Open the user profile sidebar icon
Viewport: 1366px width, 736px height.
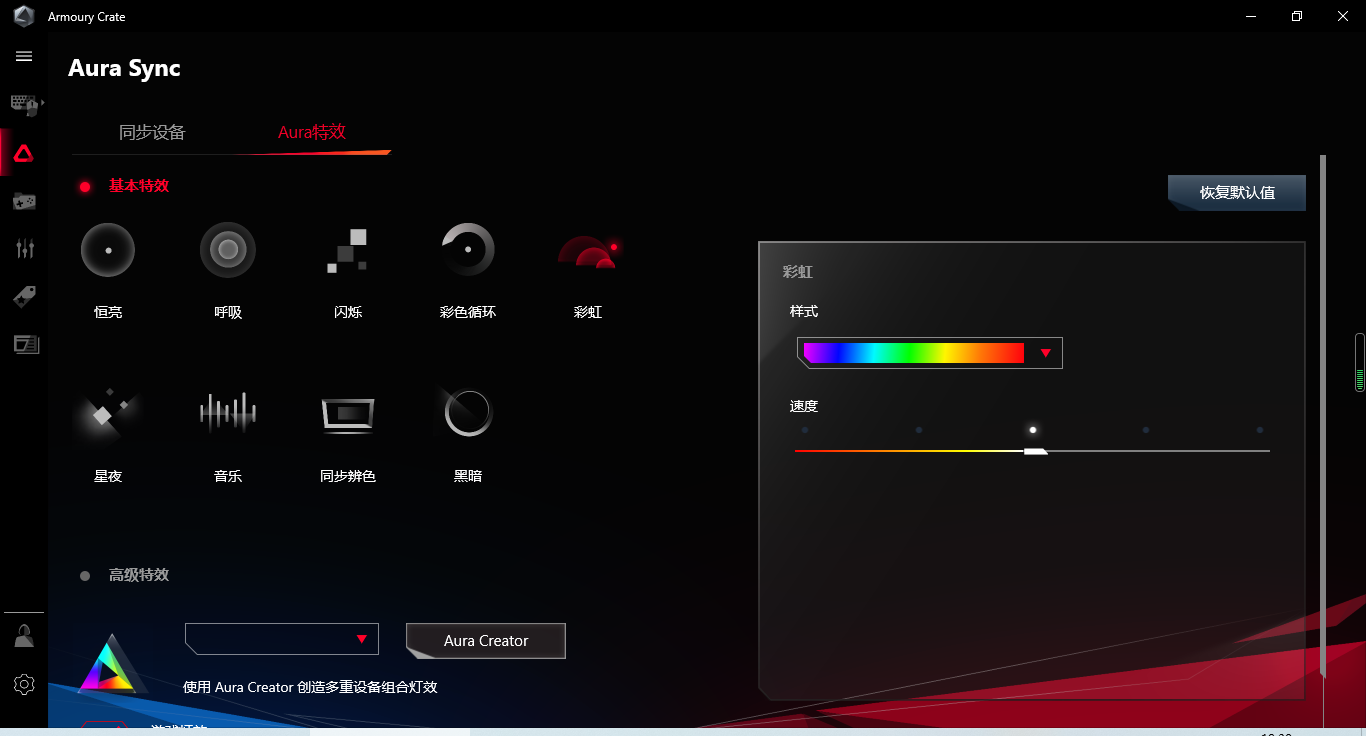pyautogui.click(x=24, y=636)
